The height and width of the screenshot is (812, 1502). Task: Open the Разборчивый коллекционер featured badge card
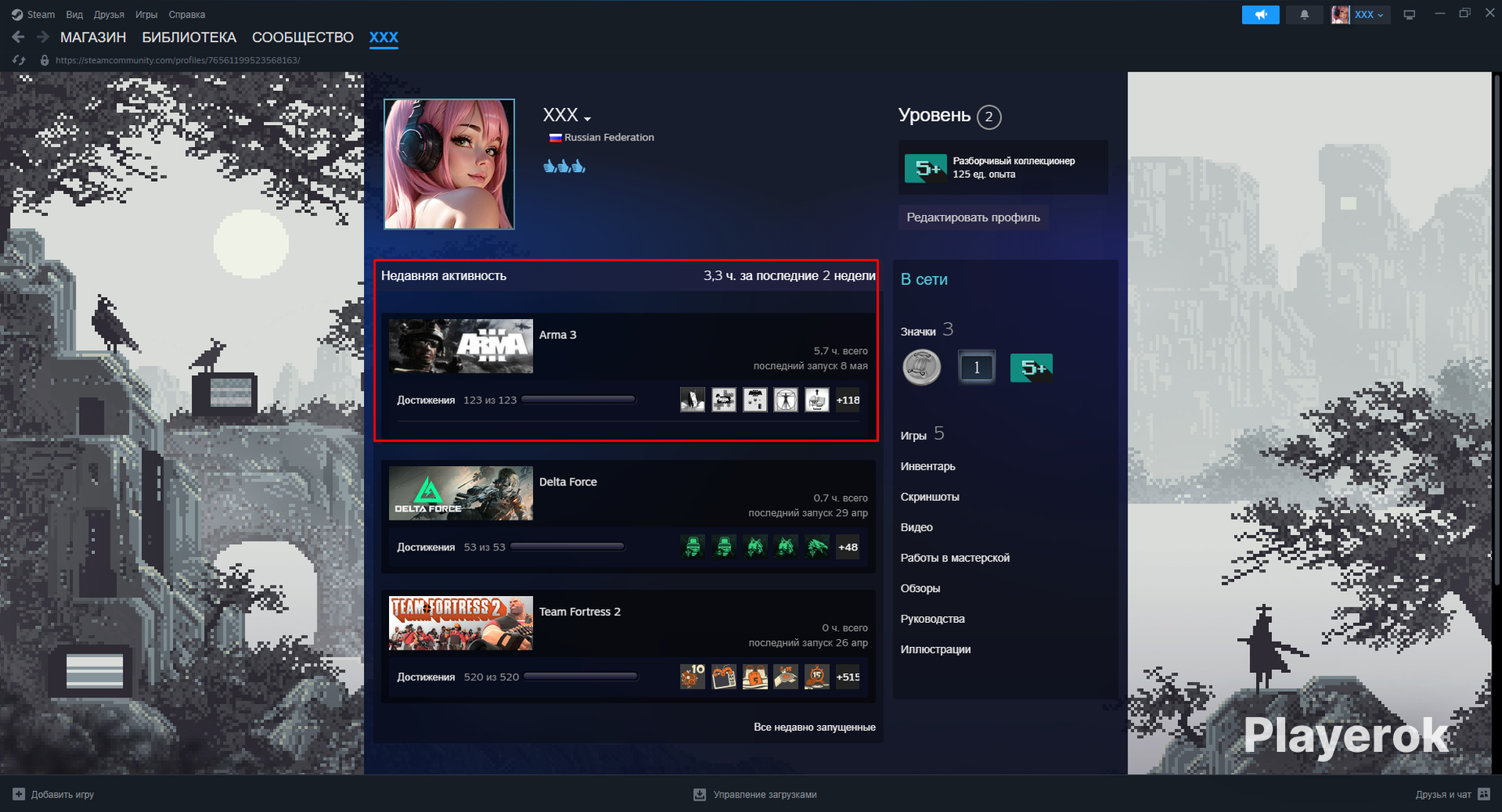pyautogui.click(x=1002, y=167)
